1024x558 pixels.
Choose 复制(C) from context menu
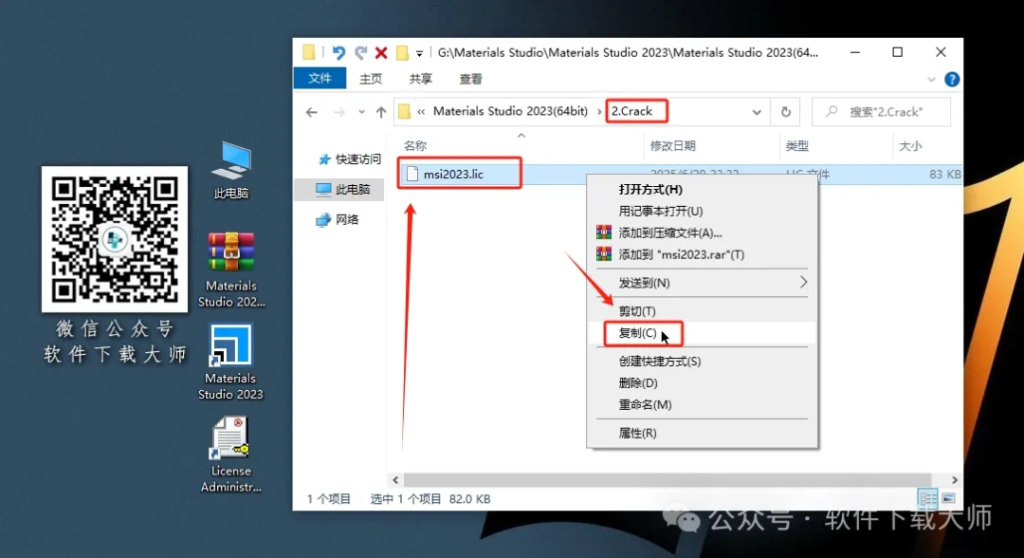[702, 333]
